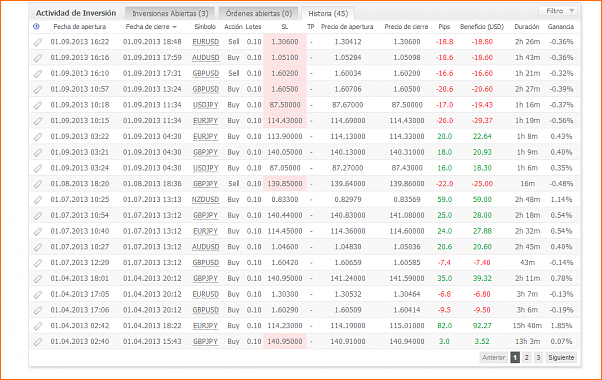Click the Pips column header

point(444,26)
